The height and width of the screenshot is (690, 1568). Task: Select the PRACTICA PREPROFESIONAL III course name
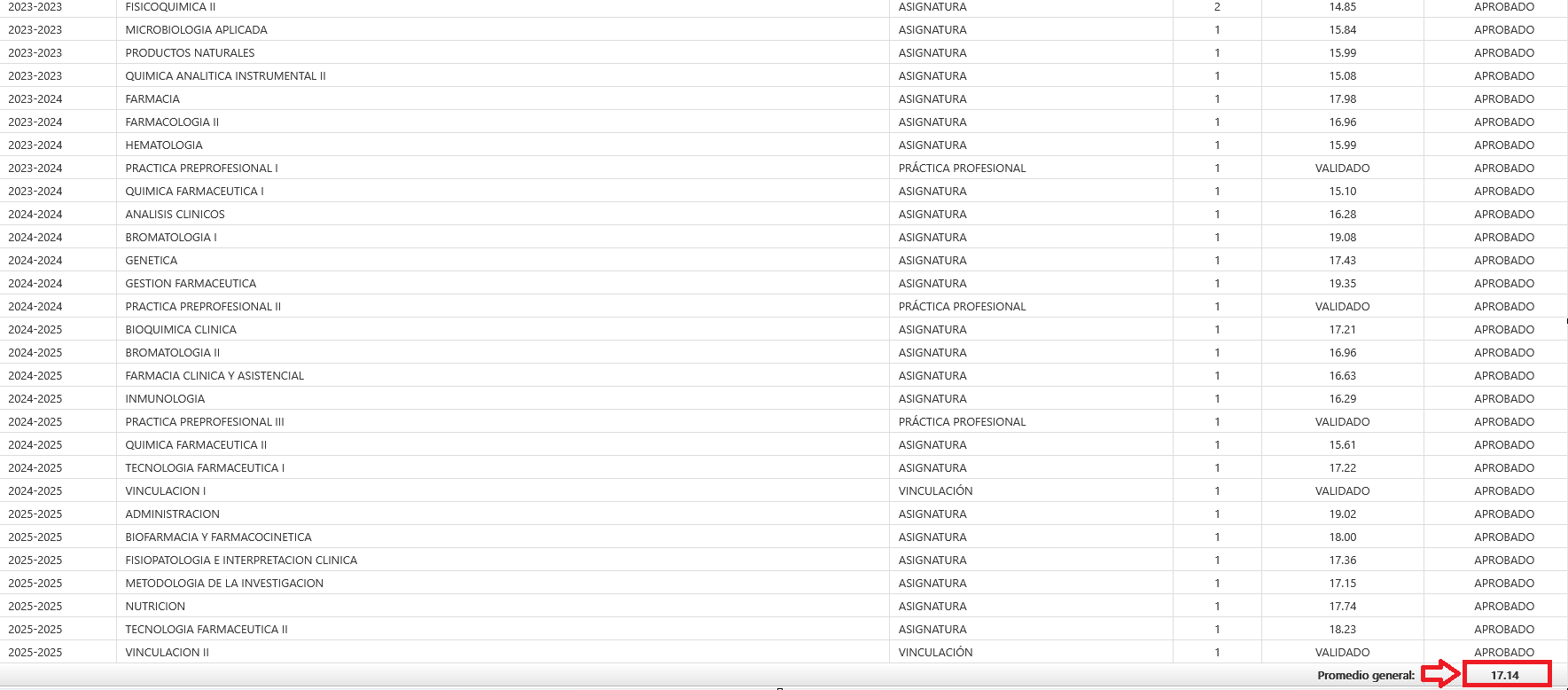(x=205, y=421)
